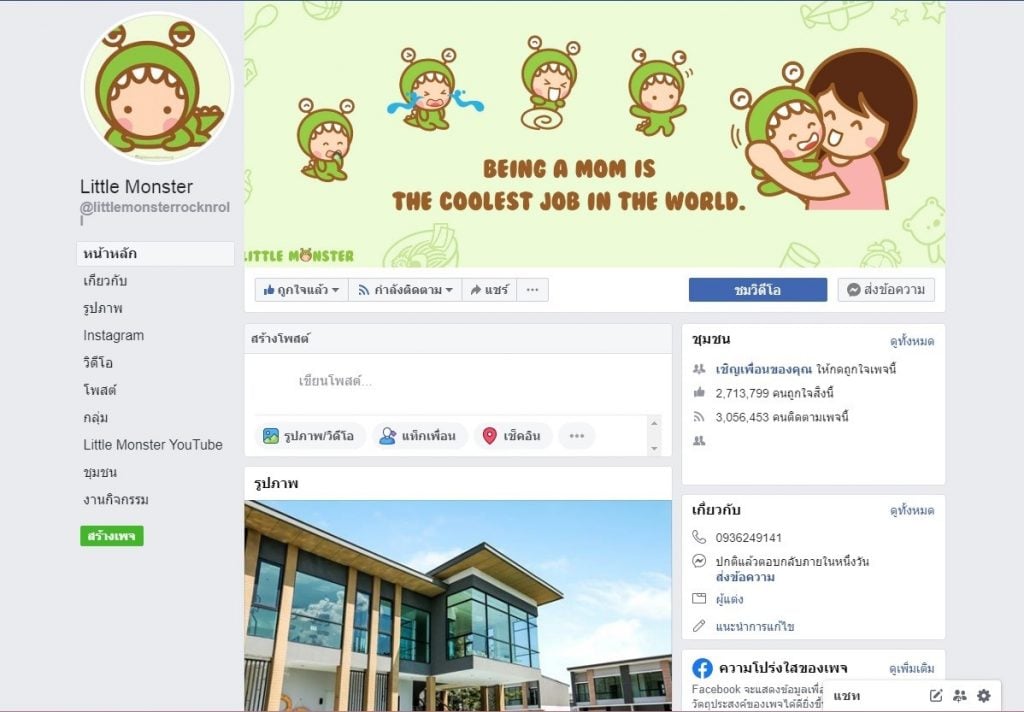Screen dimensions: 1024x712
Task: Click the three-dot more actions button under cover
Action: click(533, 290)
